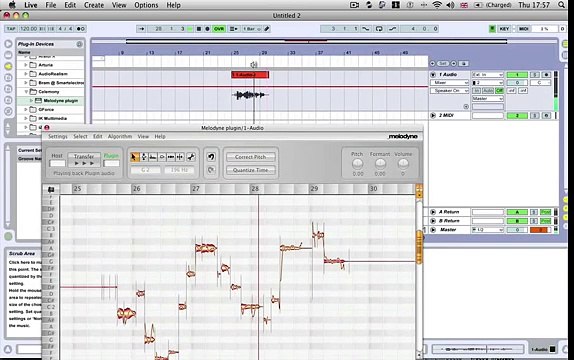The image size is (574, 360).
Task: Solo the 1 Audio track
Action: 535,75
